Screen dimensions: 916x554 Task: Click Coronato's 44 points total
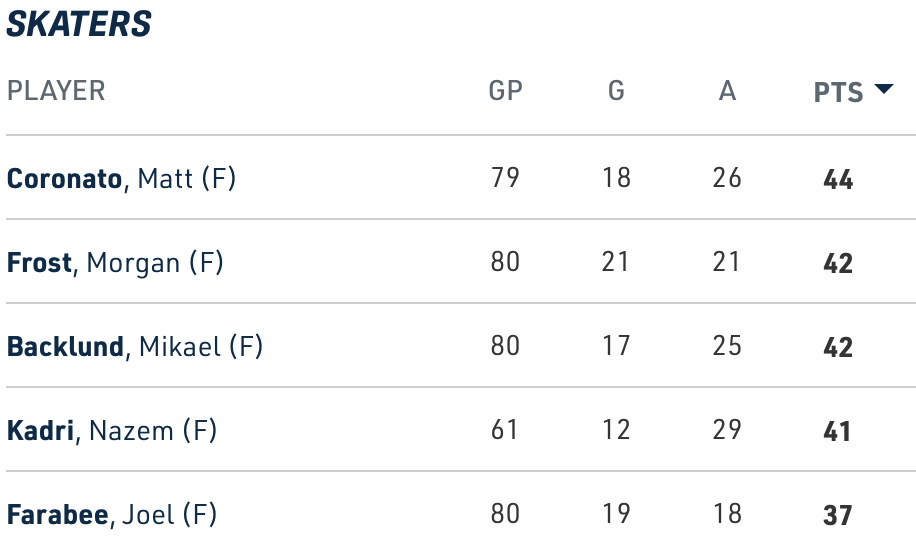(838, 180)
